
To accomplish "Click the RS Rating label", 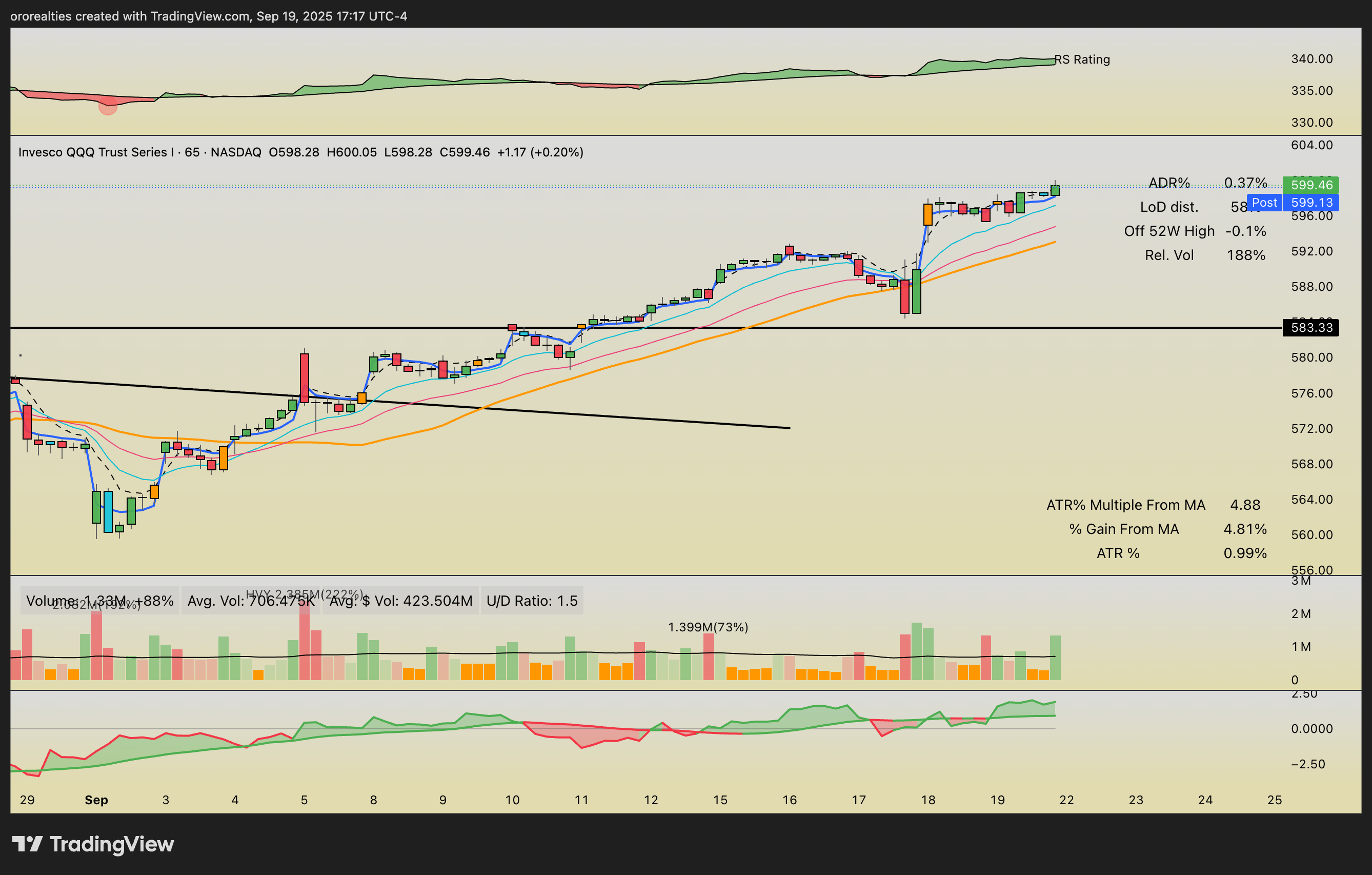I will click(x=1082, y=59).
